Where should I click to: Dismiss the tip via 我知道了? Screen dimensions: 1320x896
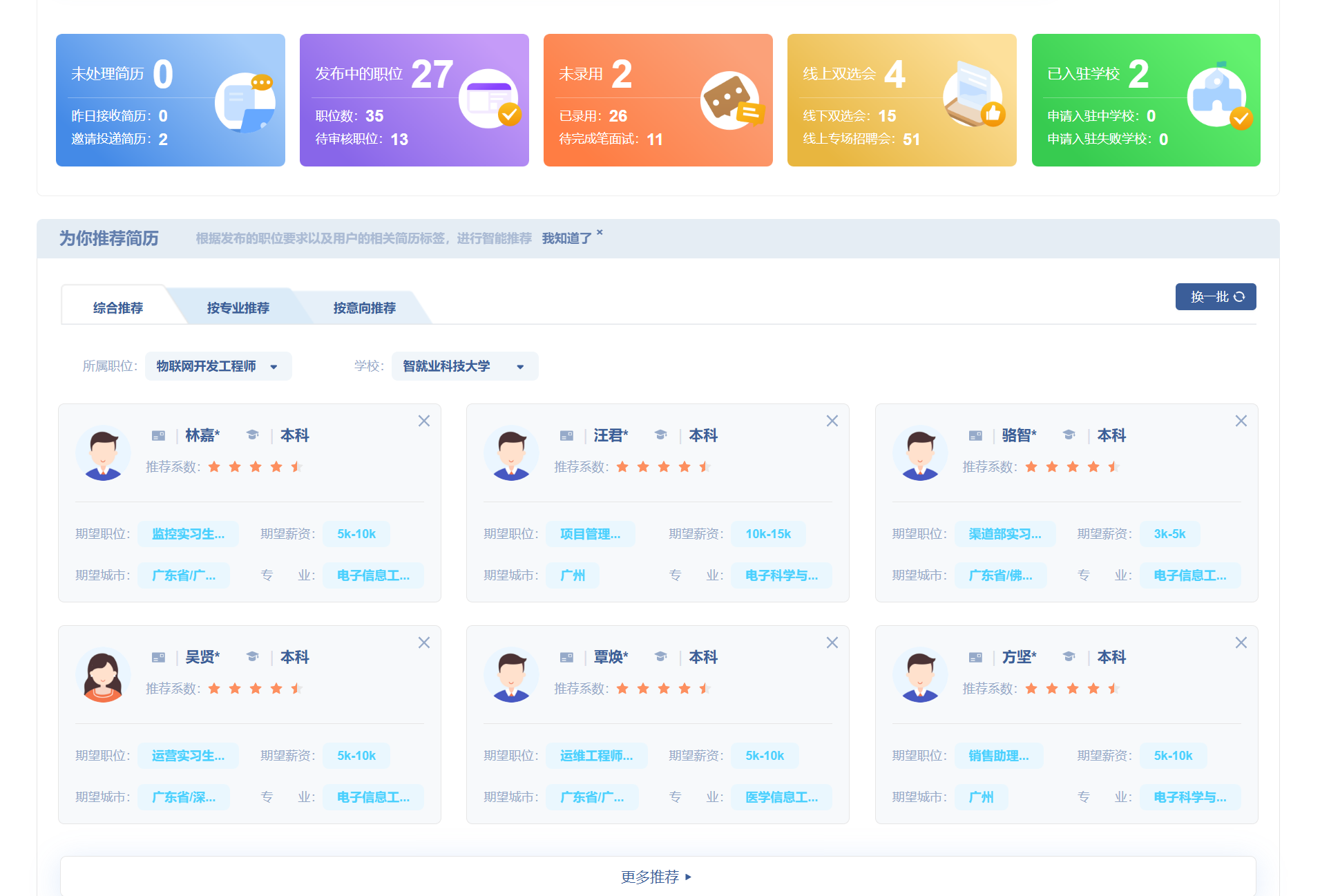pyautogui.click(x=566, y=238)
